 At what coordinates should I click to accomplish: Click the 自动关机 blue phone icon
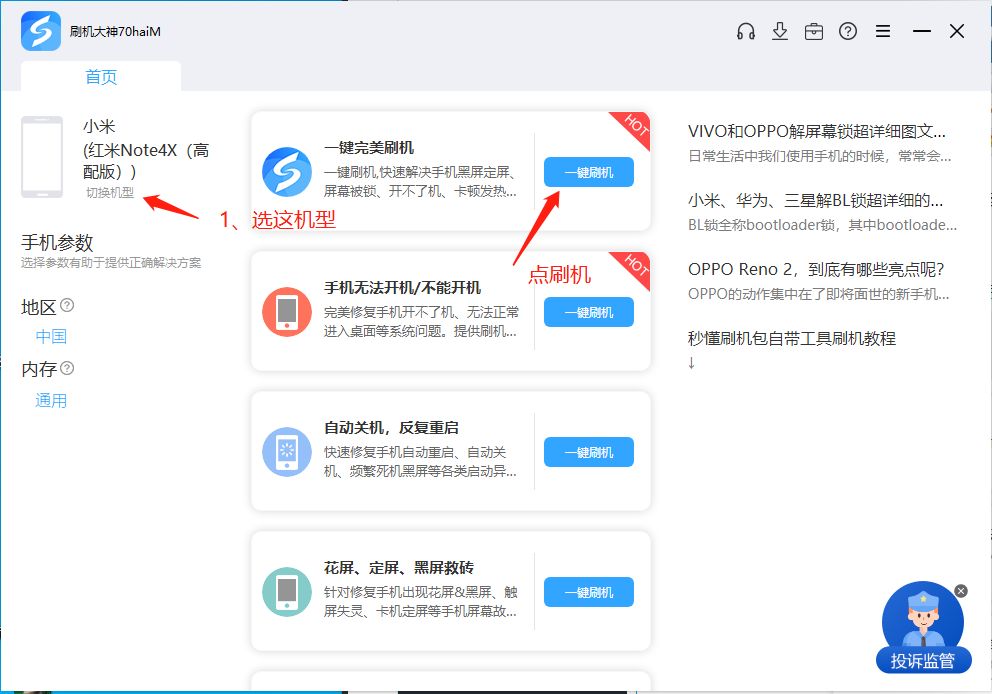(x=287, y=452)
